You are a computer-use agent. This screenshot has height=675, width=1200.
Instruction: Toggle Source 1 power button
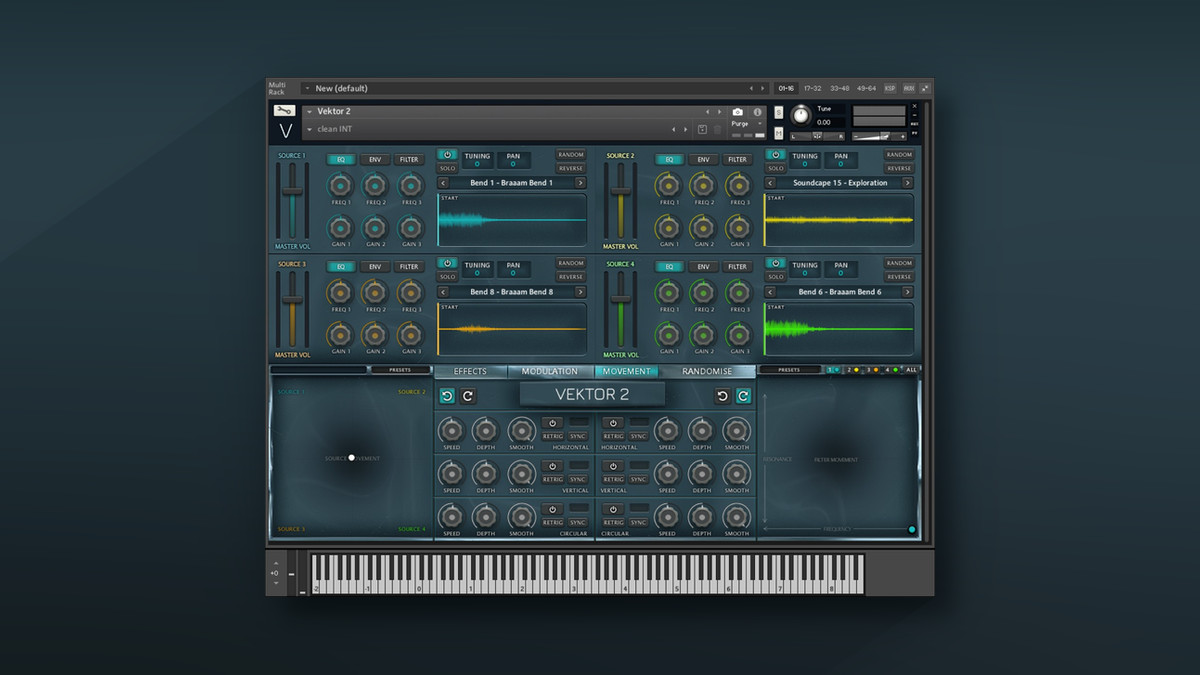[447, 155]
